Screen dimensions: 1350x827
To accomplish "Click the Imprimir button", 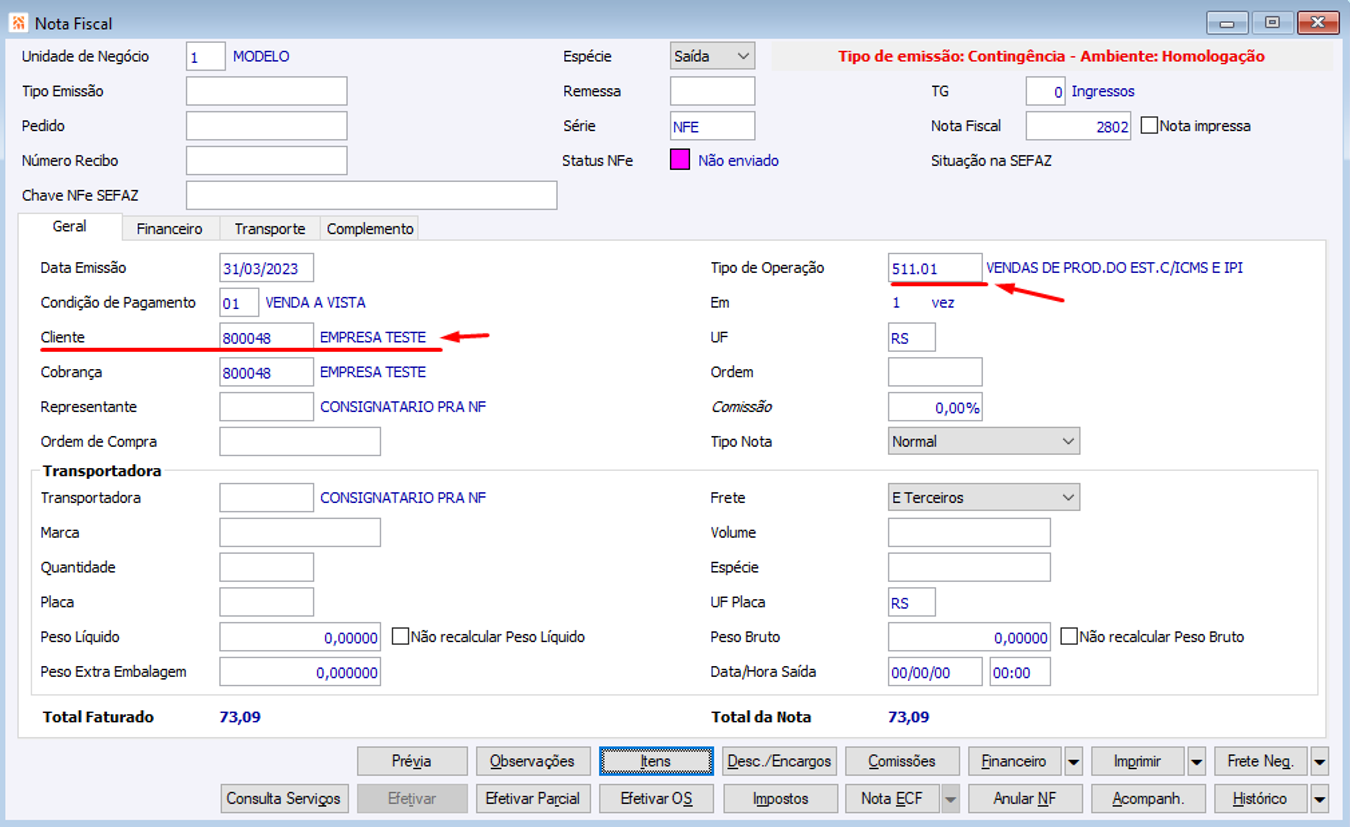I will tap(1138, 762).
